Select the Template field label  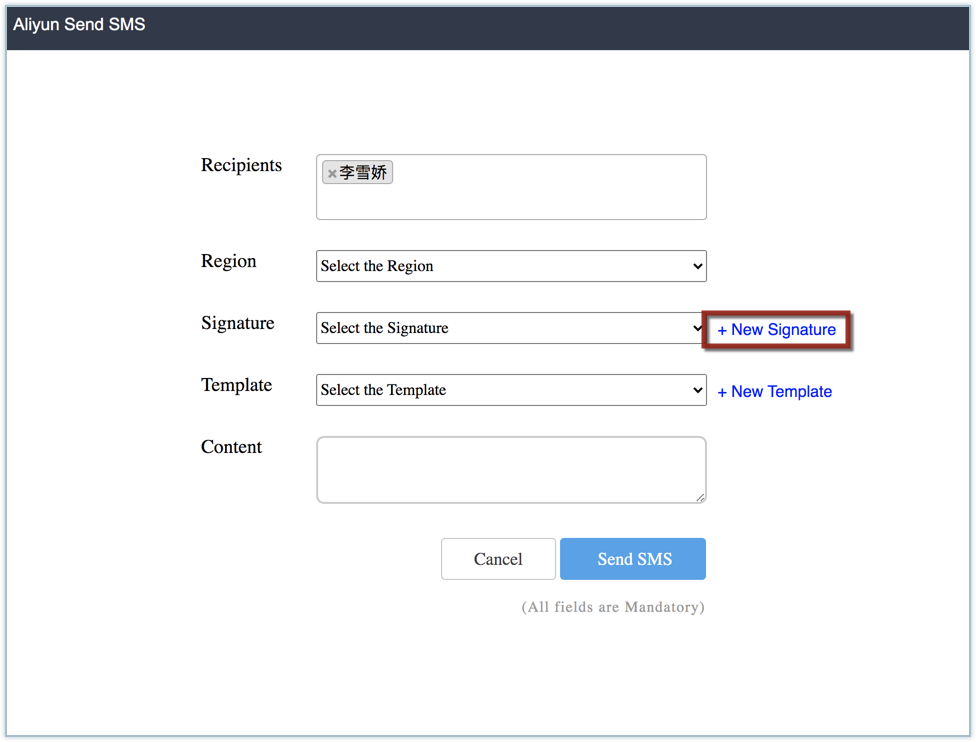[237, 385]
